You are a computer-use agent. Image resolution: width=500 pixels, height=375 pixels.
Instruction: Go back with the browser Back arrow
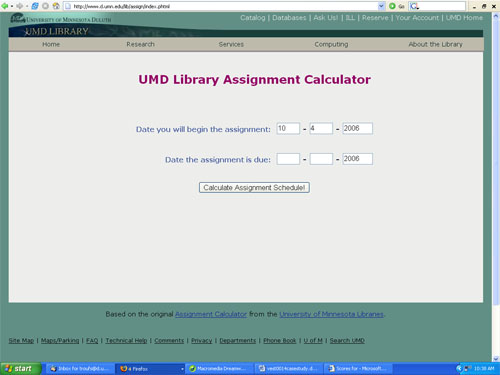tap(5, 6)
